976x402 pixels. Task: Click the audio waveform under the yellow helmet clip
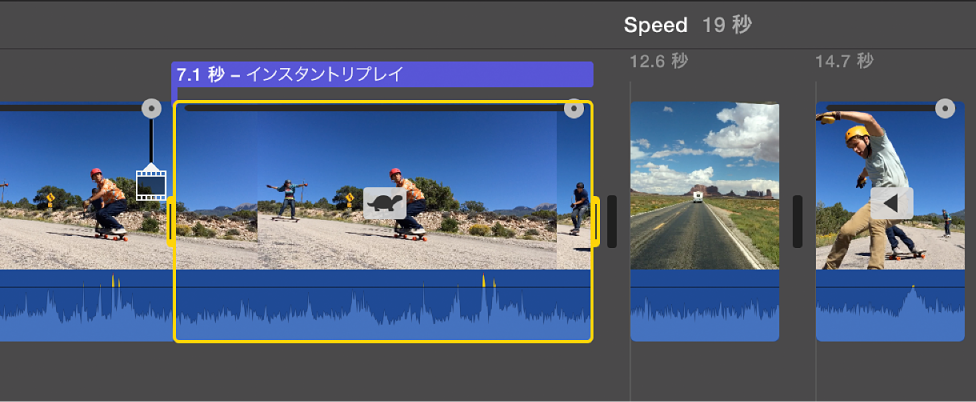[890, 305]
